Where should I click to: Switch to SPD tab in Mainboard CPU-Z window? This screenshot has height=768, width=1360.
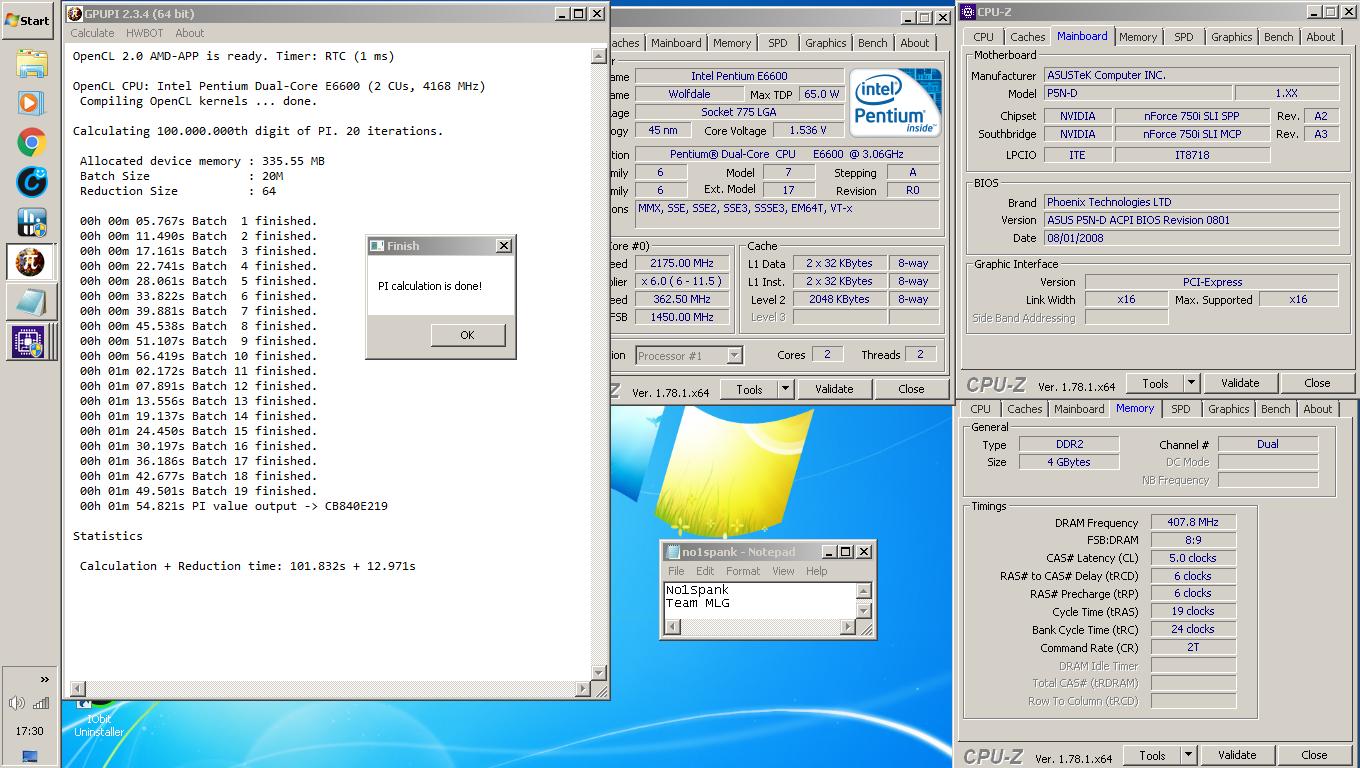click(x=1184, y=37)
